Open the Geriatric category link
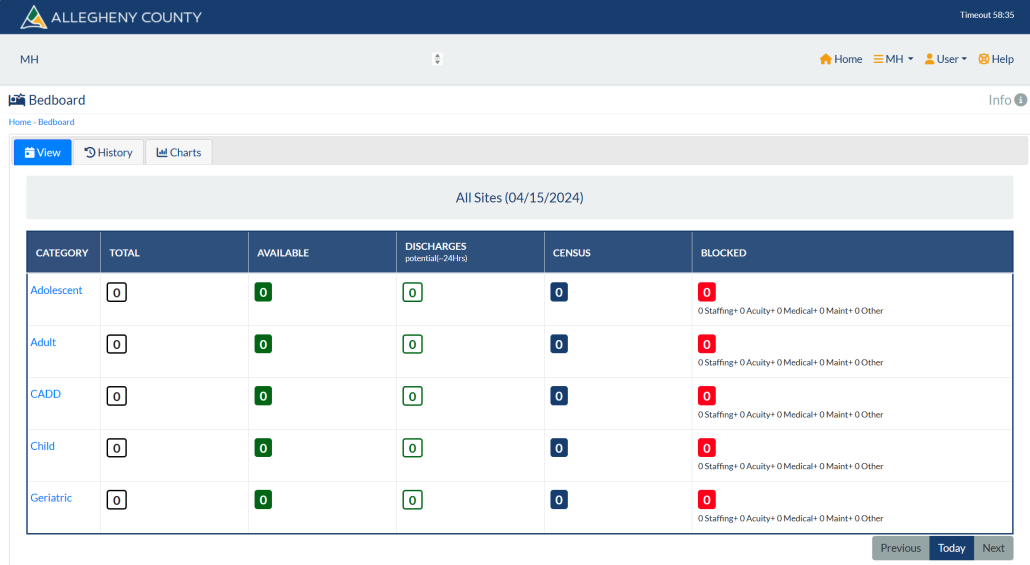This screenshot has height=565, width=1030. point(51,498)
